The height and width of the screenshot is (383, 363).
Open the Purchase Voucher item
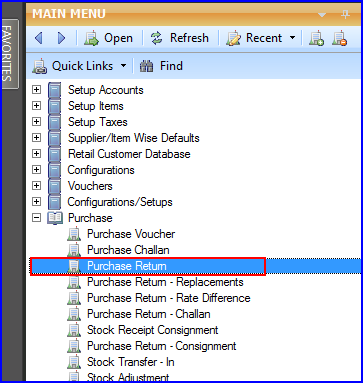(x=131, y=234)
